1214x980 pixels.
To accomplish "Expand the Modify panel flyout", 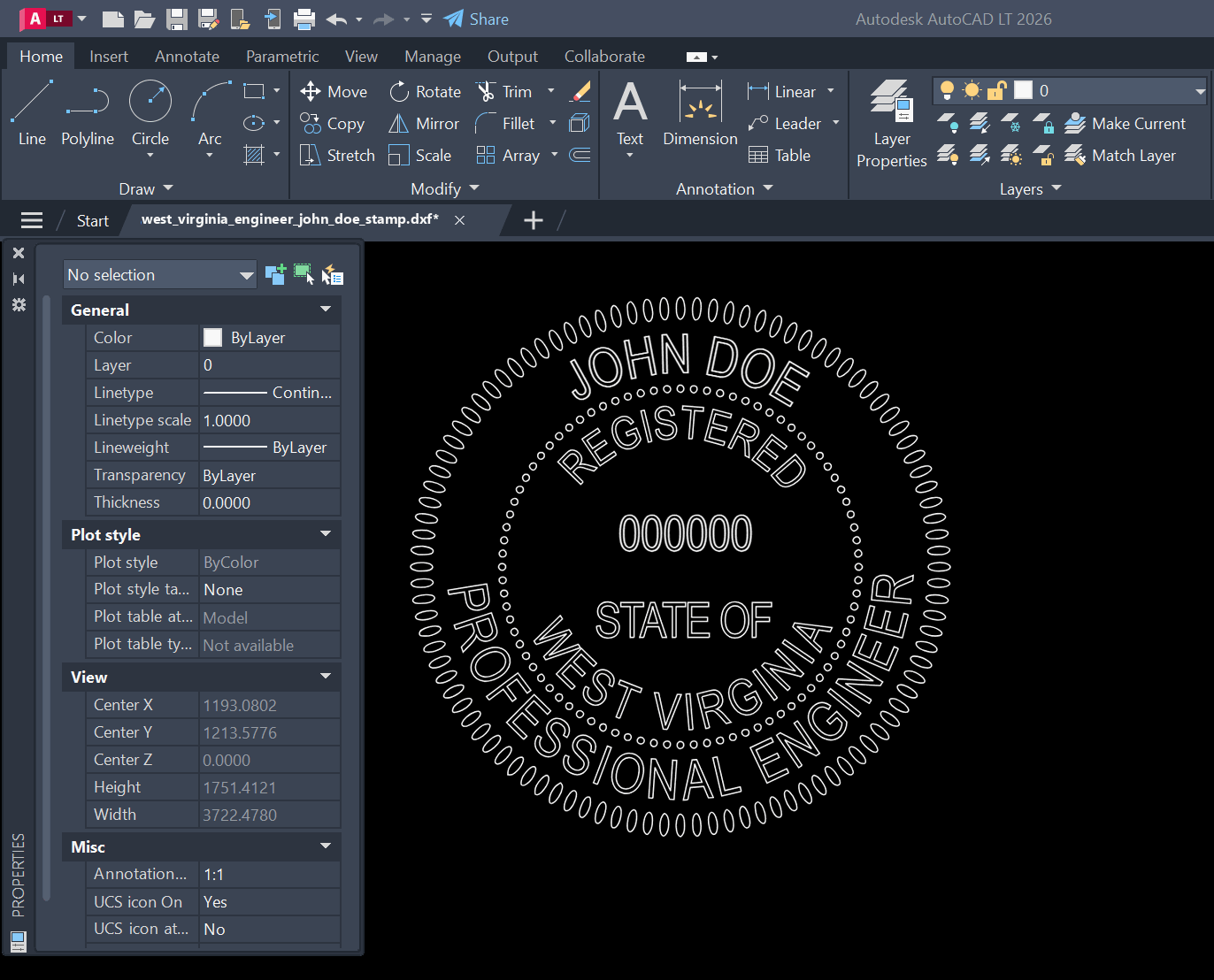I will (445, 188).
